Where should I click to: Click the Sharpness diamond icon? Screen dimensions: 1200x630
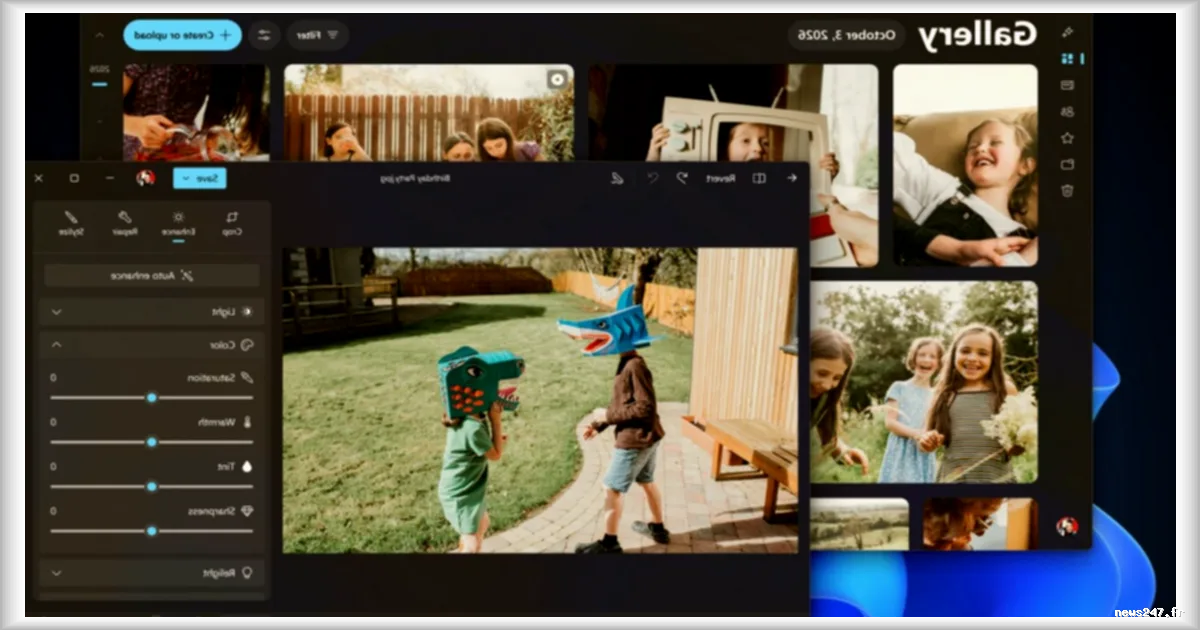click(248, 511)
